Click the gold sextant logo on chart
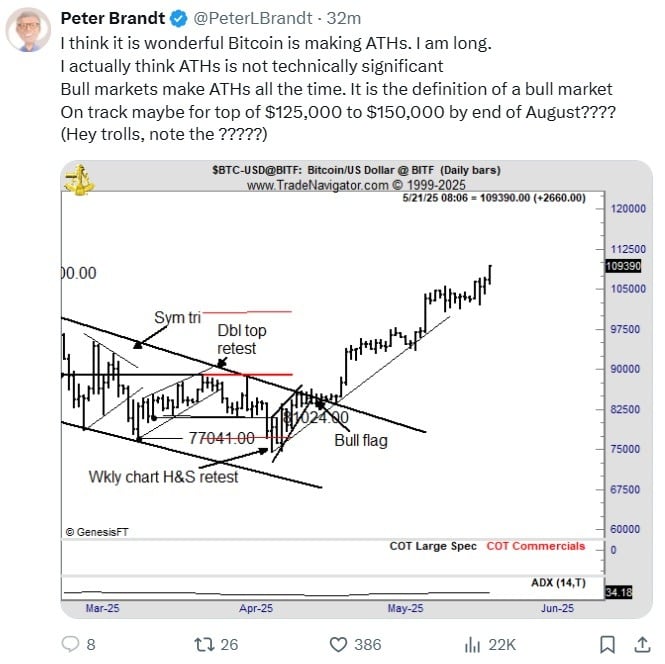 tap(79, 180)
